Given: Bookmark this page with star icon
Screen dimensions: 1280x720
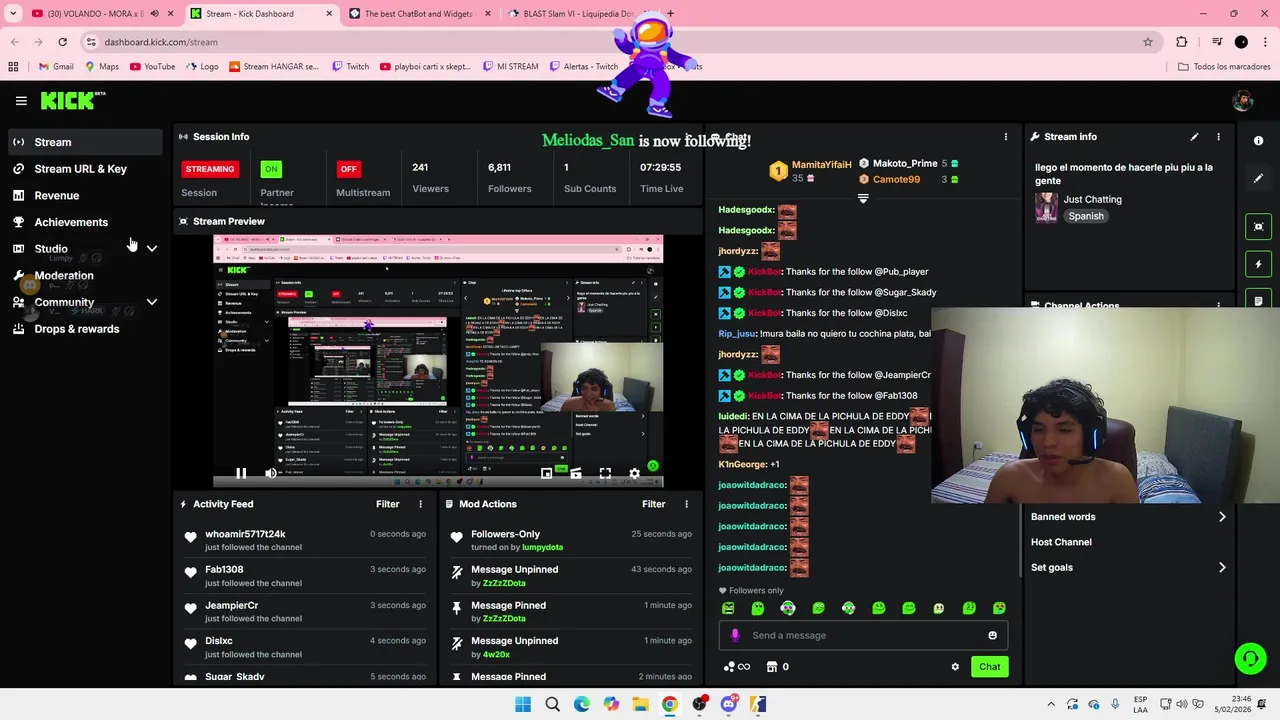Looking at the screenshot, I should coord(1148,42).
